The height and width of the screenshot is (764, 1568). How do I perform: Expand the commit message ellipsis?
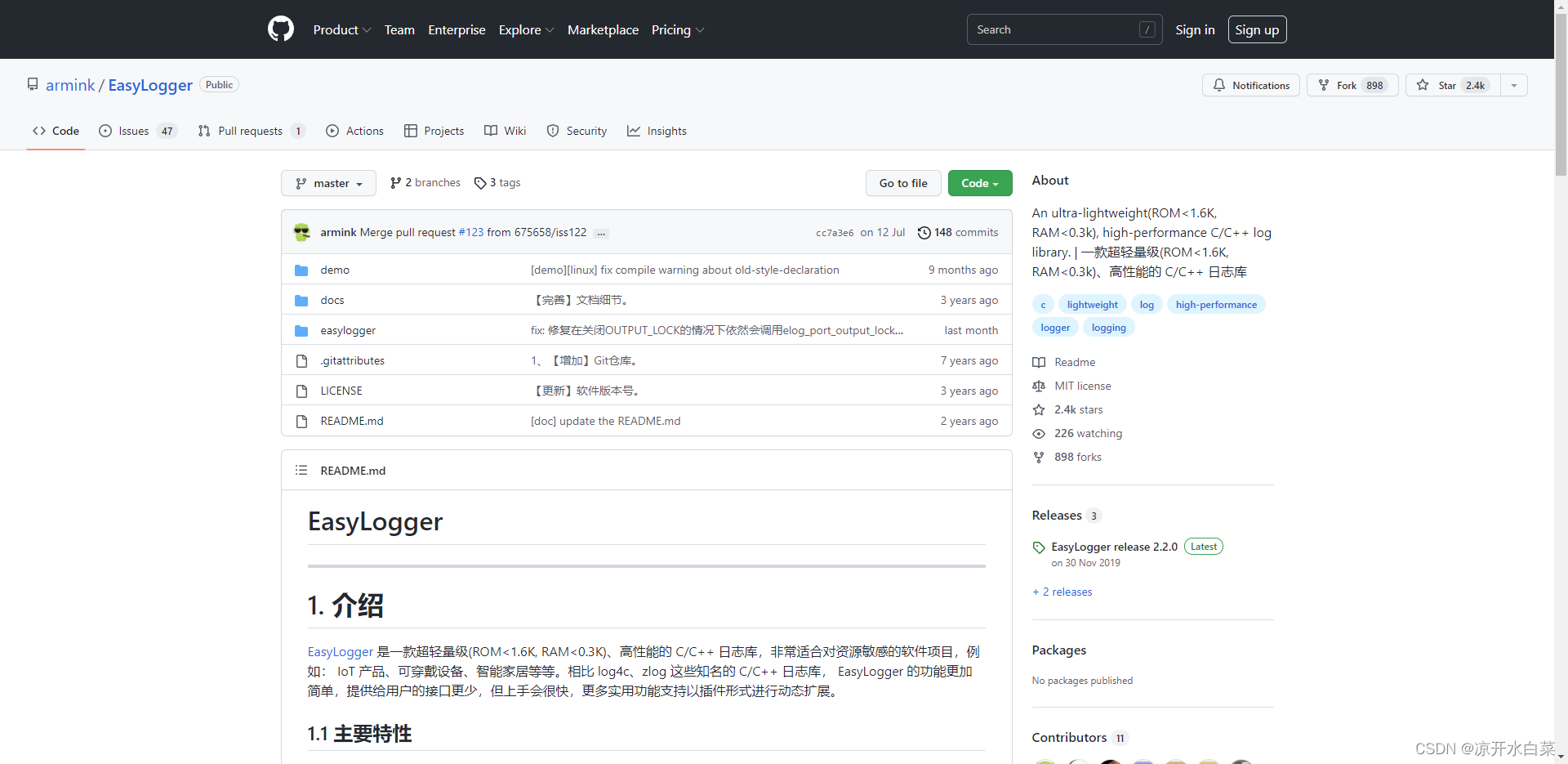601,233
